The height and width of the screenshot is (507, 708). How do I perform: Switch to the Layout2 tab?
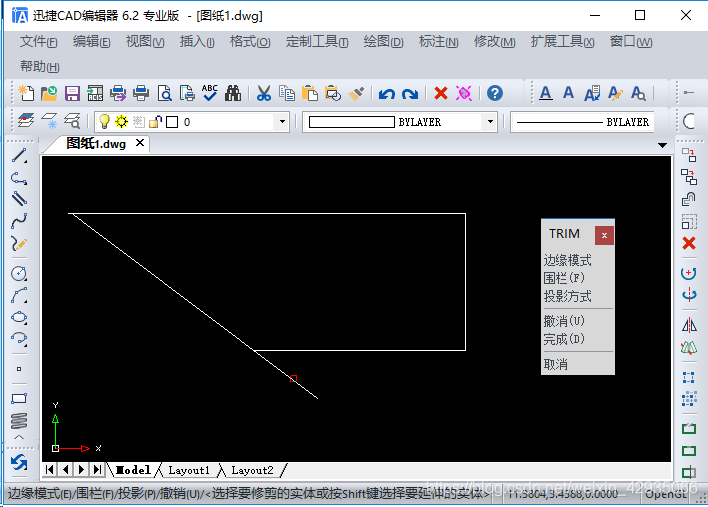click(252, 470)
